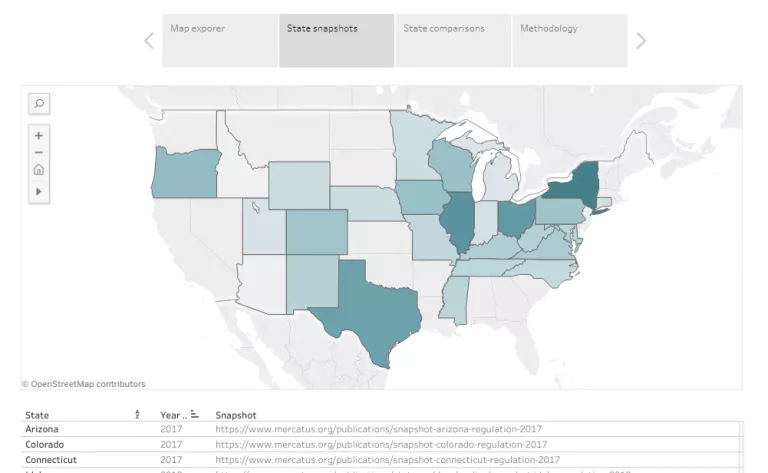Sort table by State column icon
Screen dimensions: 768x473
click(x=137, y=415)
